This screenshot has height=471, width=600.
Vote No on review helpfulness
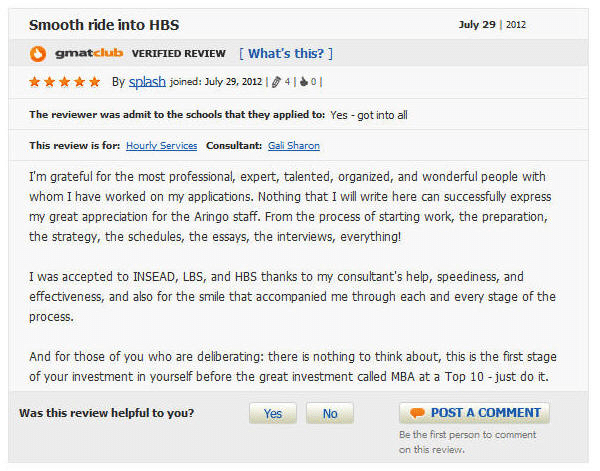click(330, 413)
